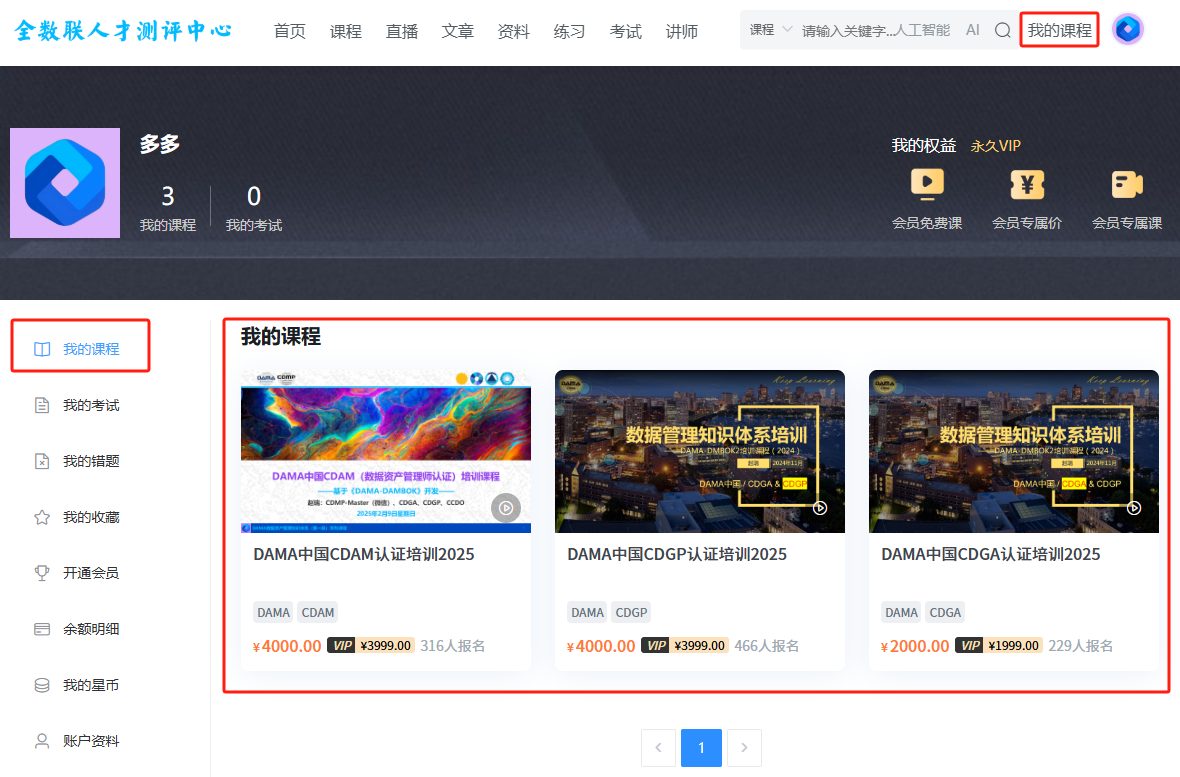Open the 考试 navigation menu item
Screen dimensions: 1180x777
point(626,31)
